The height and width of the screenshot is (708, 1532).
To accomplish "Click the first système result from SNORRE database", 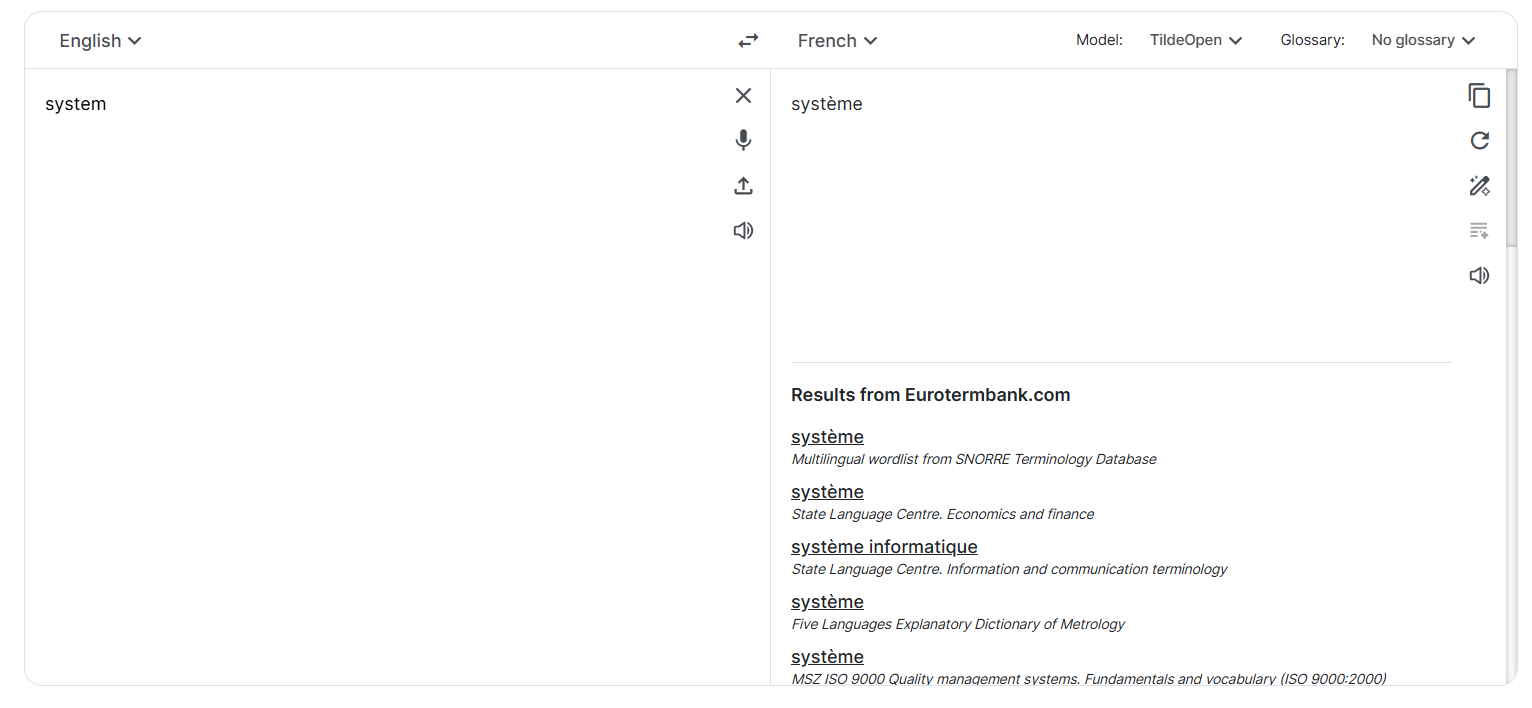I will pyautogui.click(x=827, y=436).
